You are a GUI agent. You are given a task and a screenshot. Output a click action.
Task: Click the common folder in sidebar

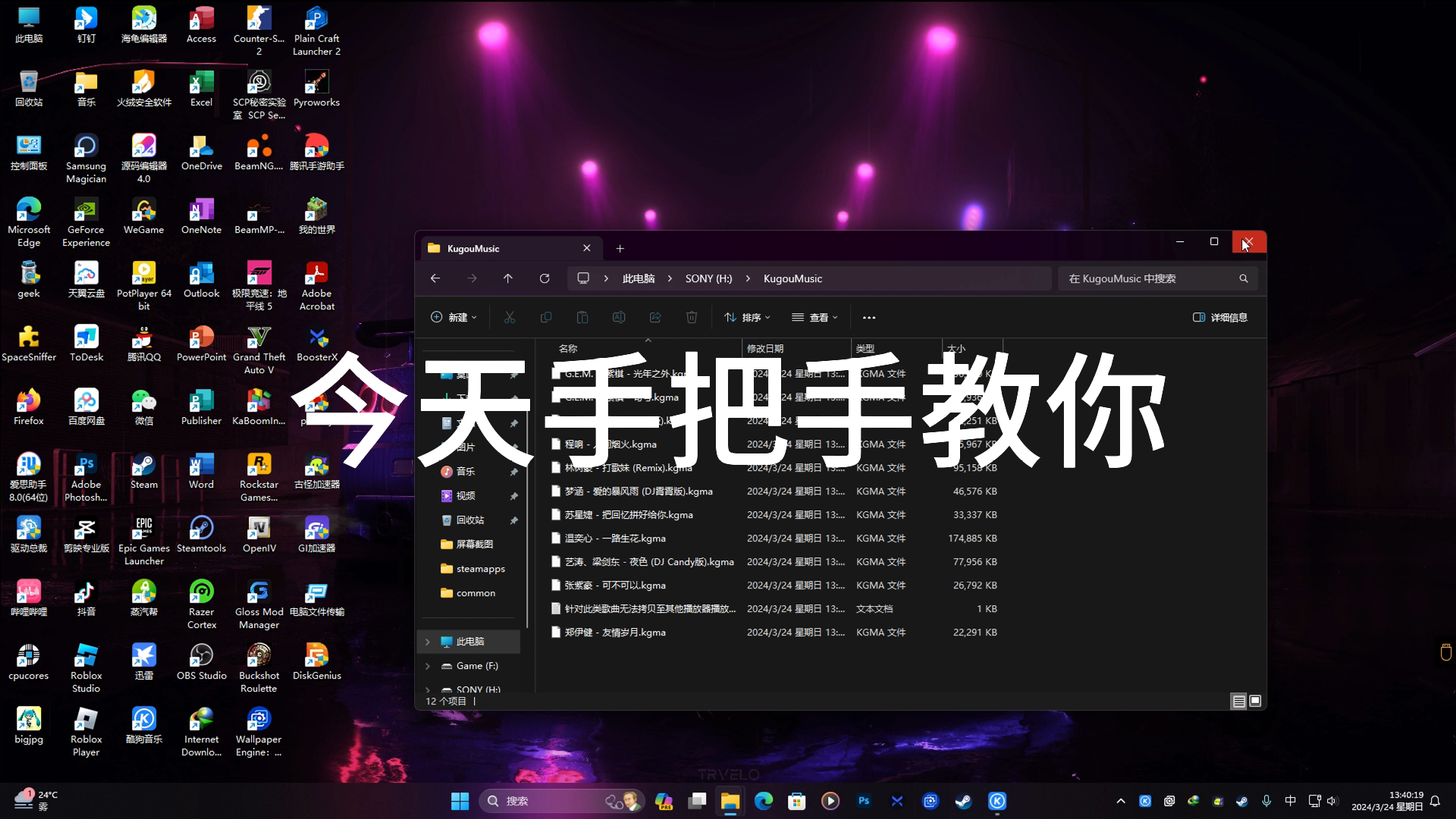[475, 593]
